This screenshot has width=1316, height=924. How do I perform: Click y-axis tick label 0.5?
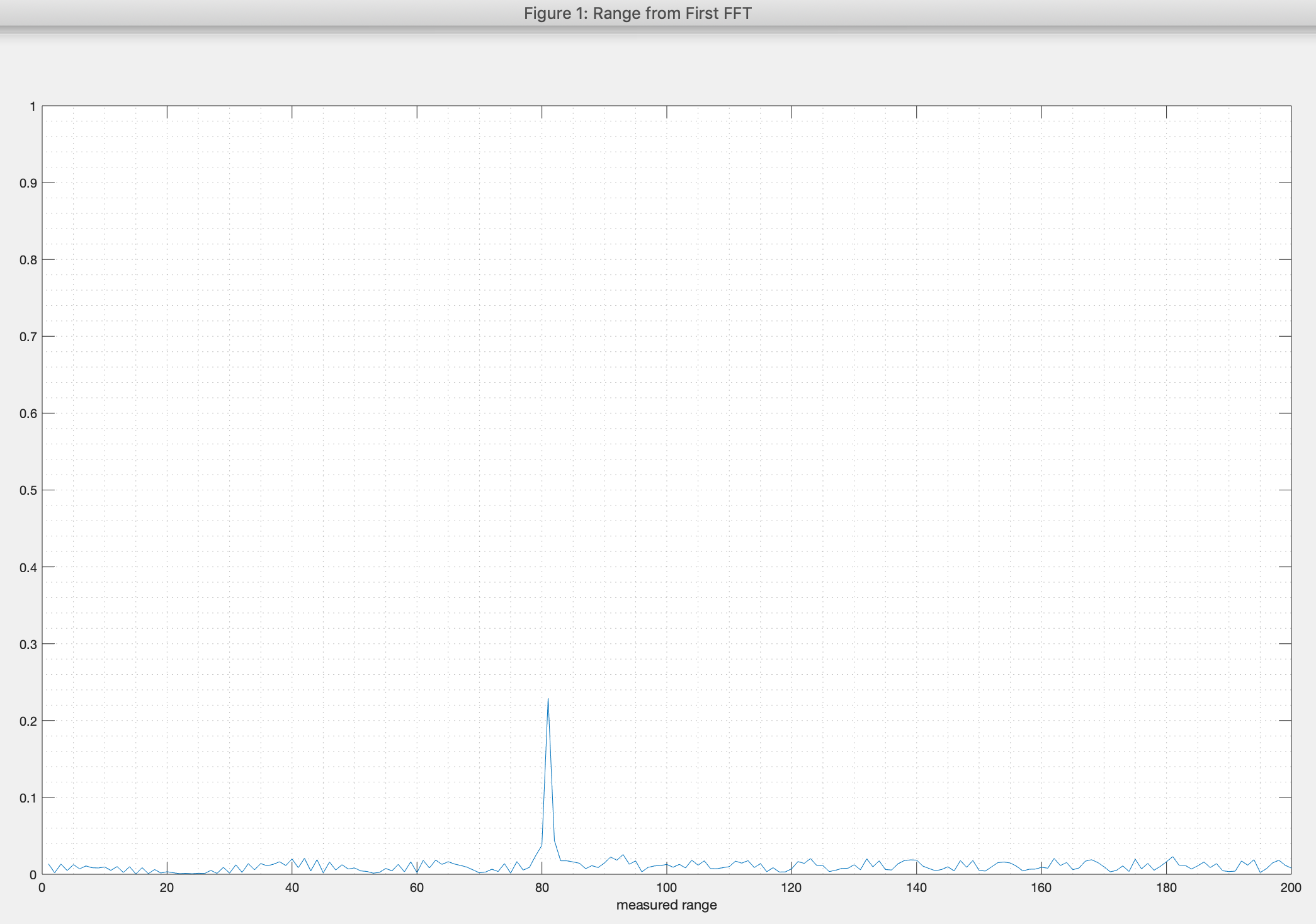tap(28, 490)
